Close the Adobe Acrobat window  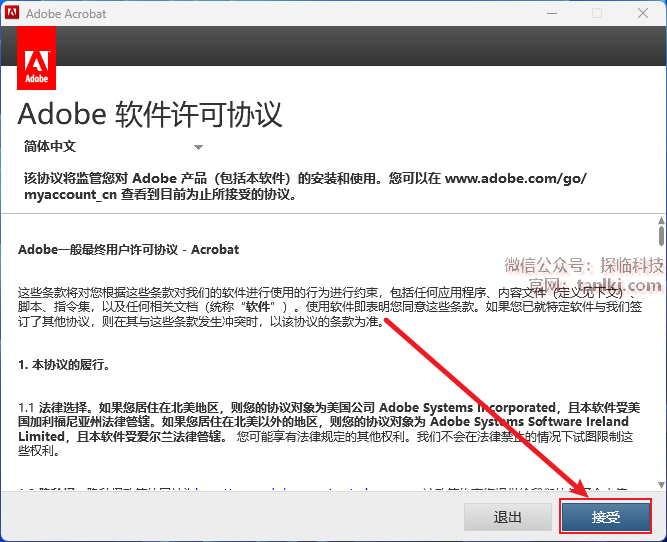coord(643,13)
